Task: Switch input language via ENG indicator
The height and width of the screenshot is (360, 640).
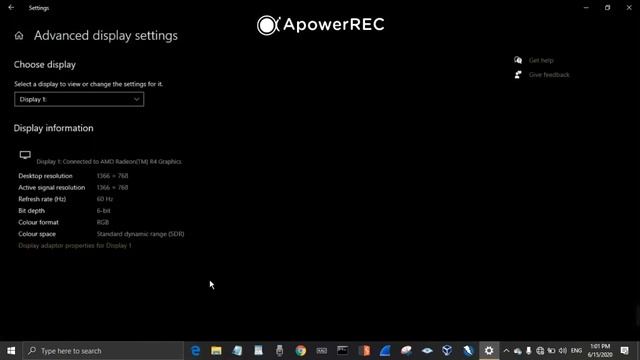Action: click(x=576, y=351)
